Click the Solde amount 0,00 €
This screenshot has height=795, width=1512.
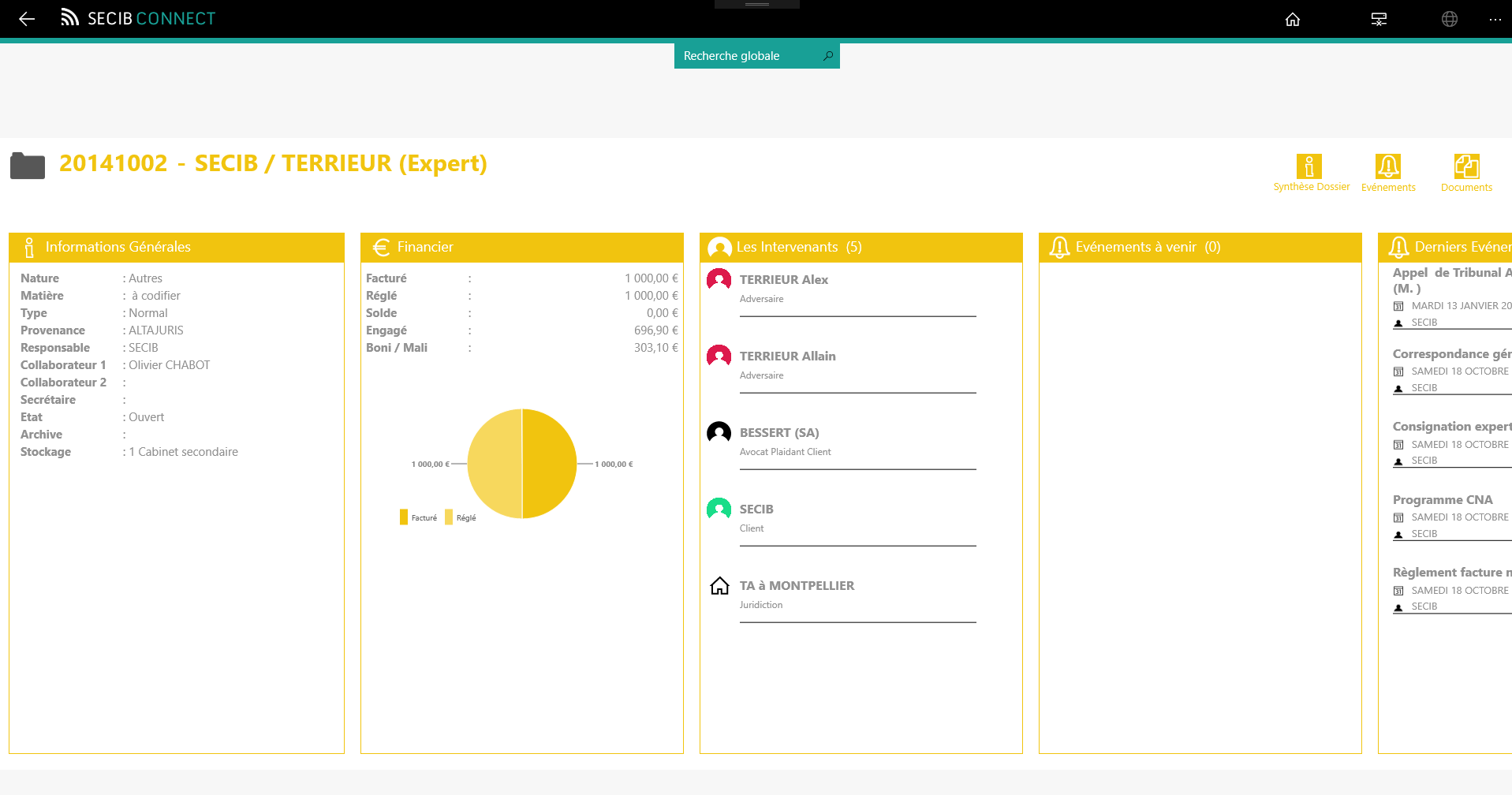coord(663,313)
